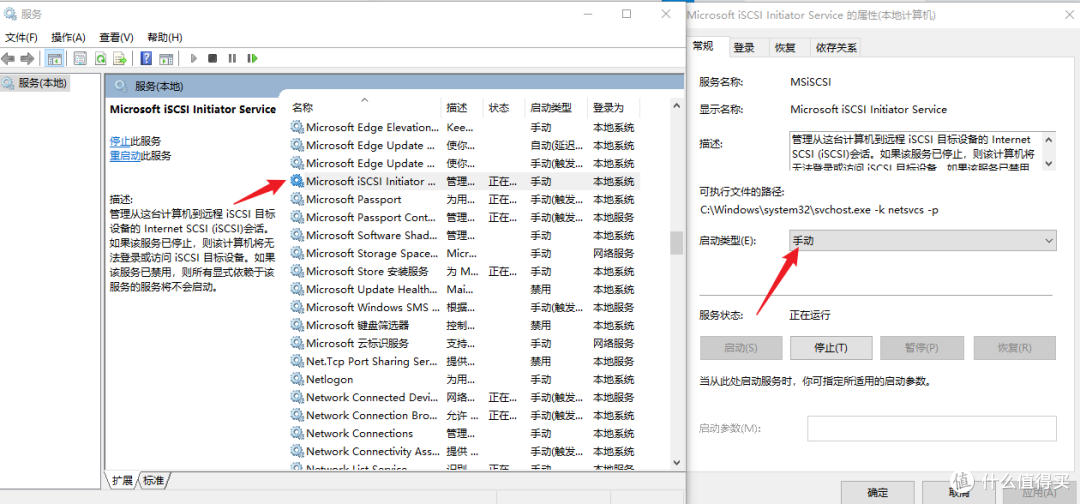The width and height of the screenshot is (1080, 504).
Task: Click gear icon beside Microsoft Store 安装服务
Action: pos(297,271)
